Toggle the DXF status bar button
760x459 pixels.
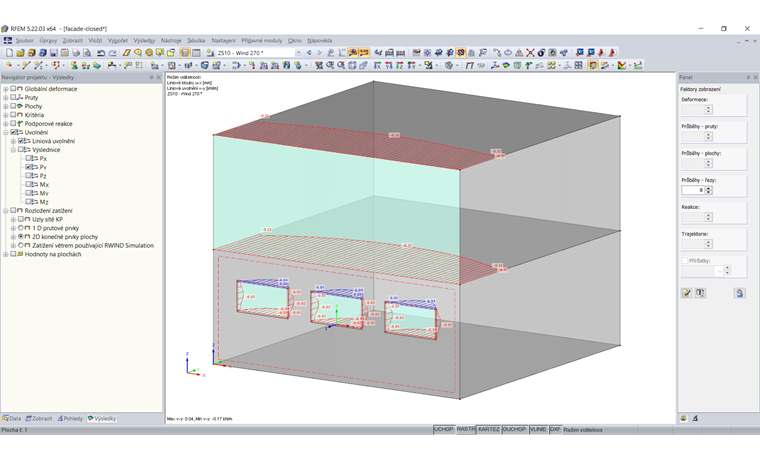pos(555,429)
